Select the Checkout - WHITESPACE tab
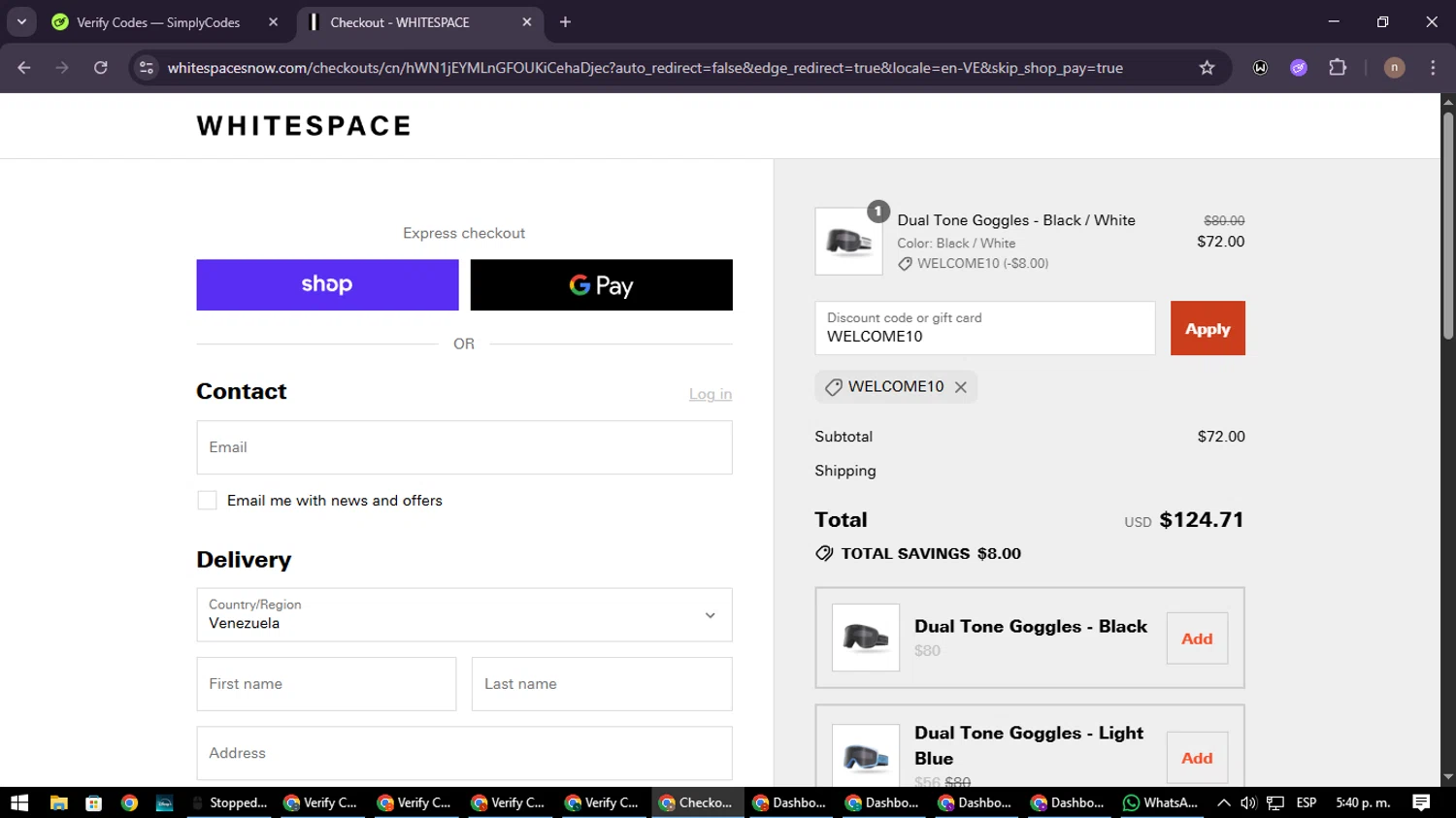 coord(399,22)
